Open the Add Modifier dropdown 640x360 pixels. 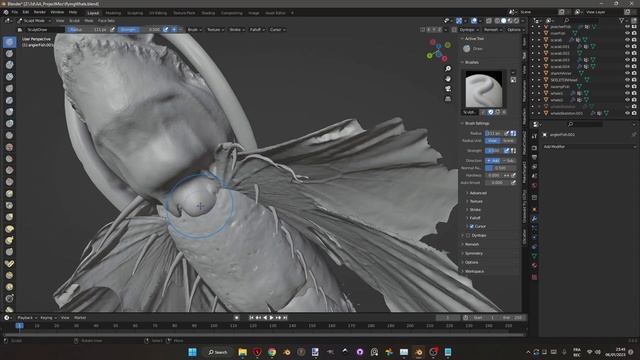589,147
